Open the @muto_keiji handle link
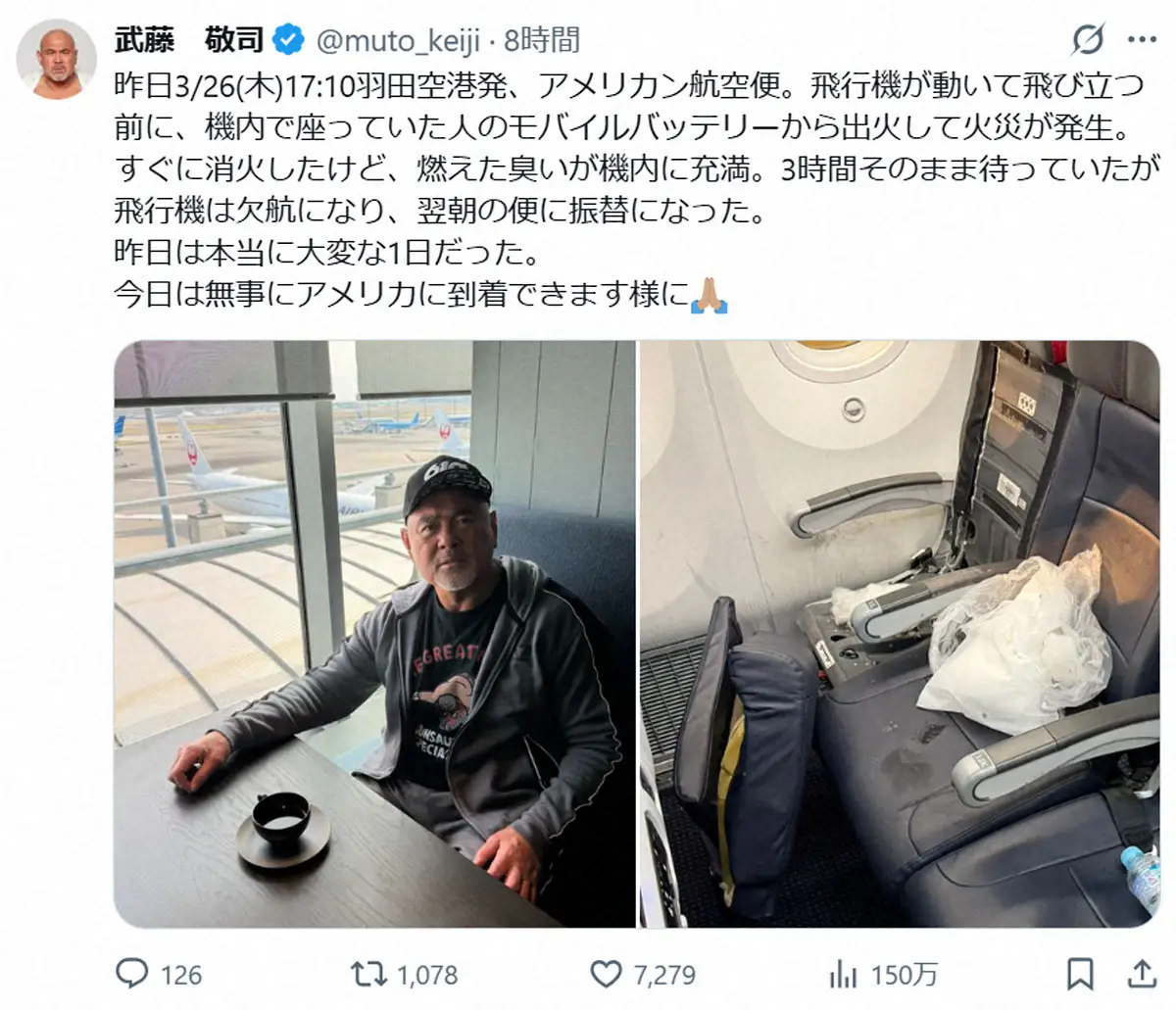Viewport: 1176px width, 1010px height. [x=398, y=41]
